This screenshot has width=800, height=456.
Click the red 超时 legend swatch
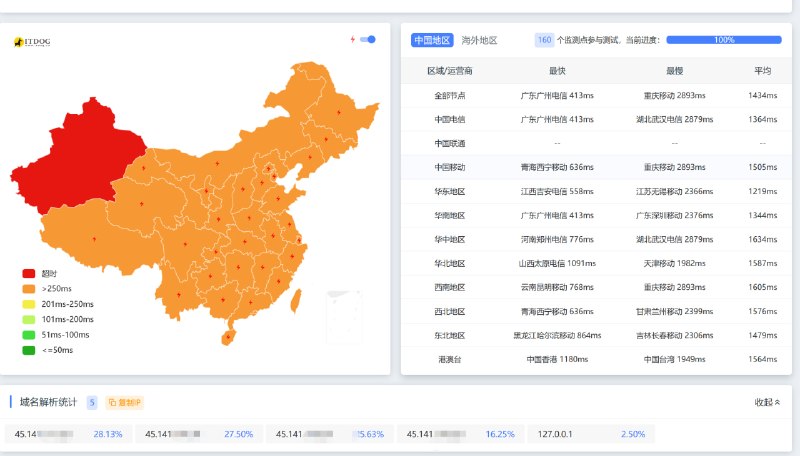pyautogui.click(x=29, y=273)
